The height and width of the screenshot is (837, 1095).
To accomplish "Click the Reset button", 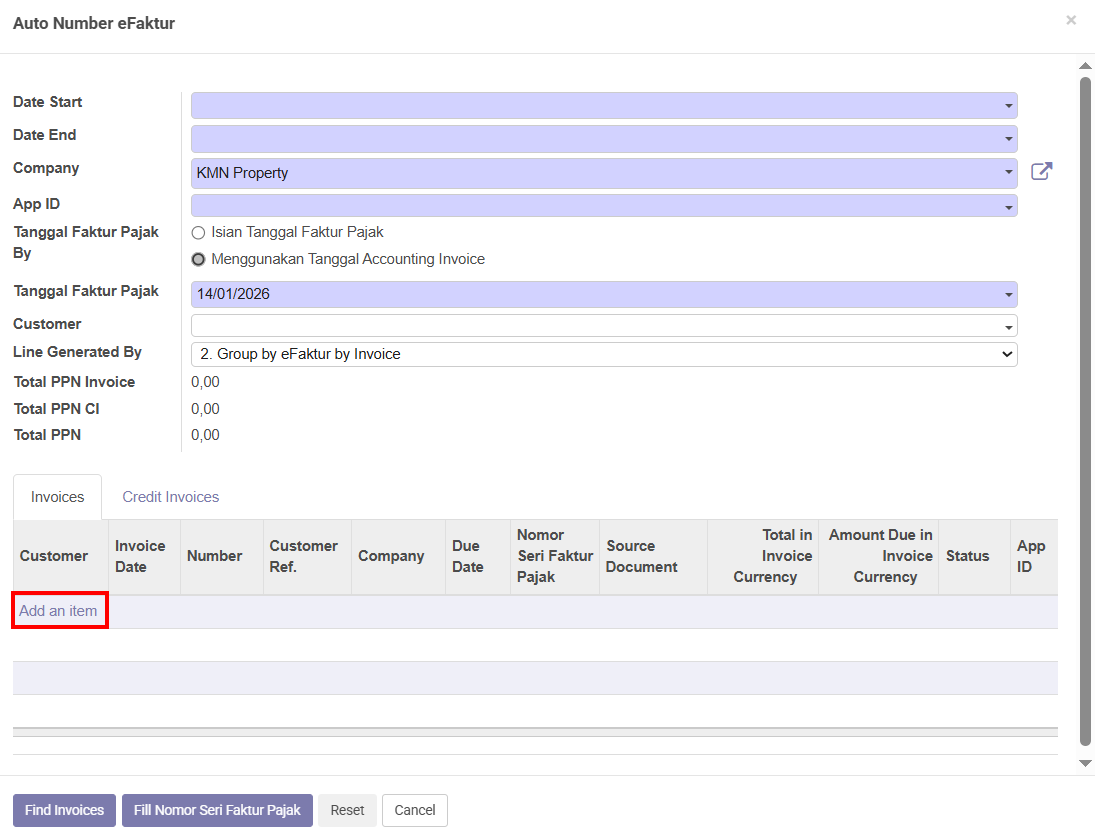I will point(347,810).
